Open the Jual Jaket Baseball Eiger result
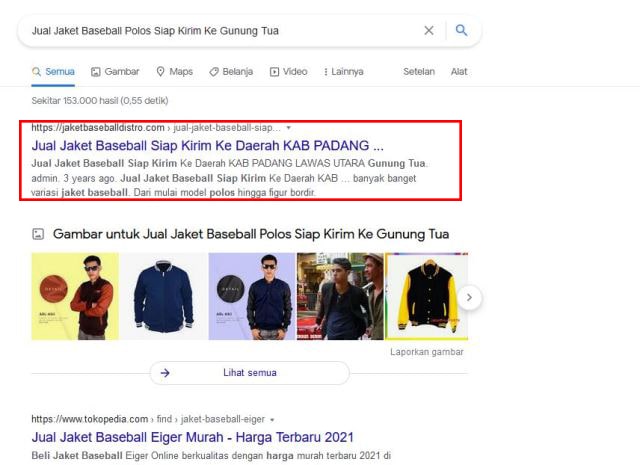The height and width of the screenshot is (465, 640). click(192, 437)
